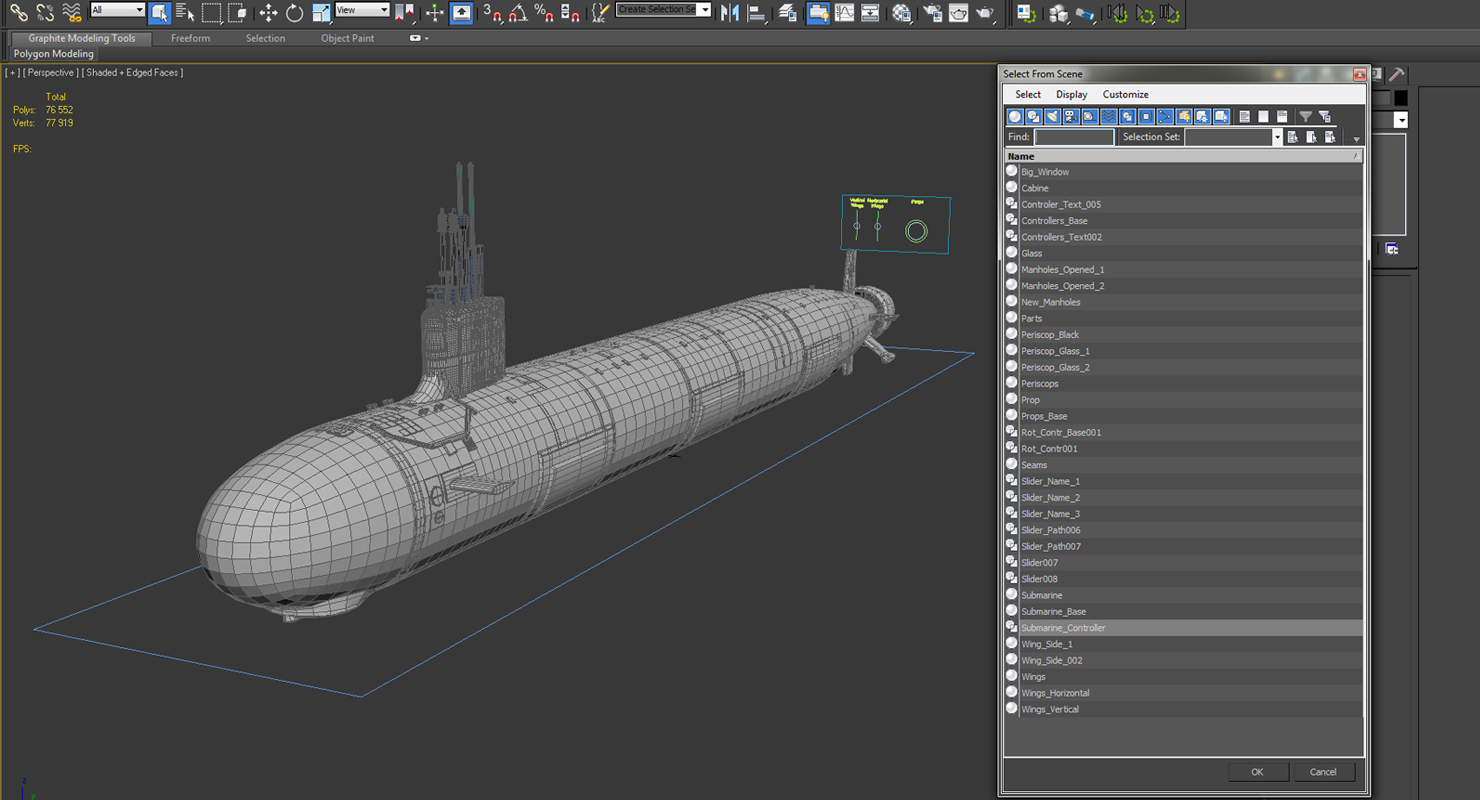Open Curve Editor icon
The height and width of the screenshot is (800, 1480).
(x=844, y=13)
